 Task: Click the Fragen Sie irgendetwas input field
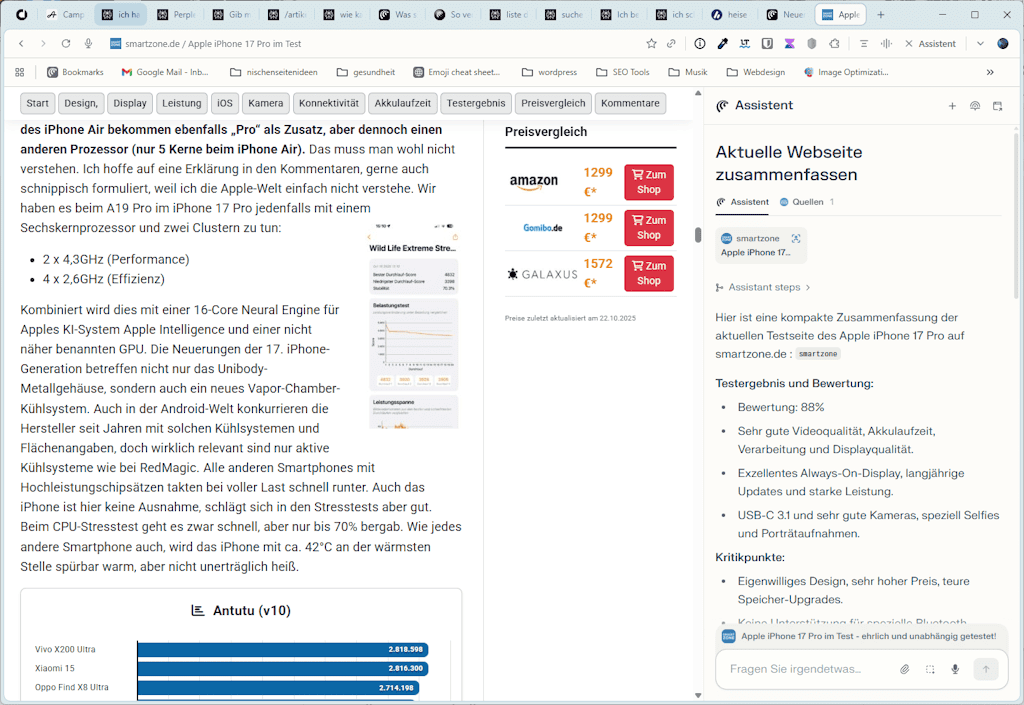pyautogui.click(x=800, y=668)
